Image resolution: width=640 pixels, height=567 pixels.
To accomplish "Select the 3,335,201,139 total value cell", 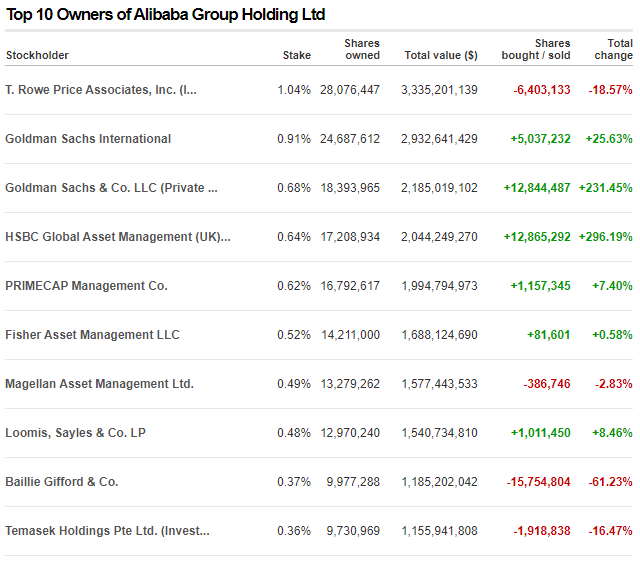I will coord(439,90).
